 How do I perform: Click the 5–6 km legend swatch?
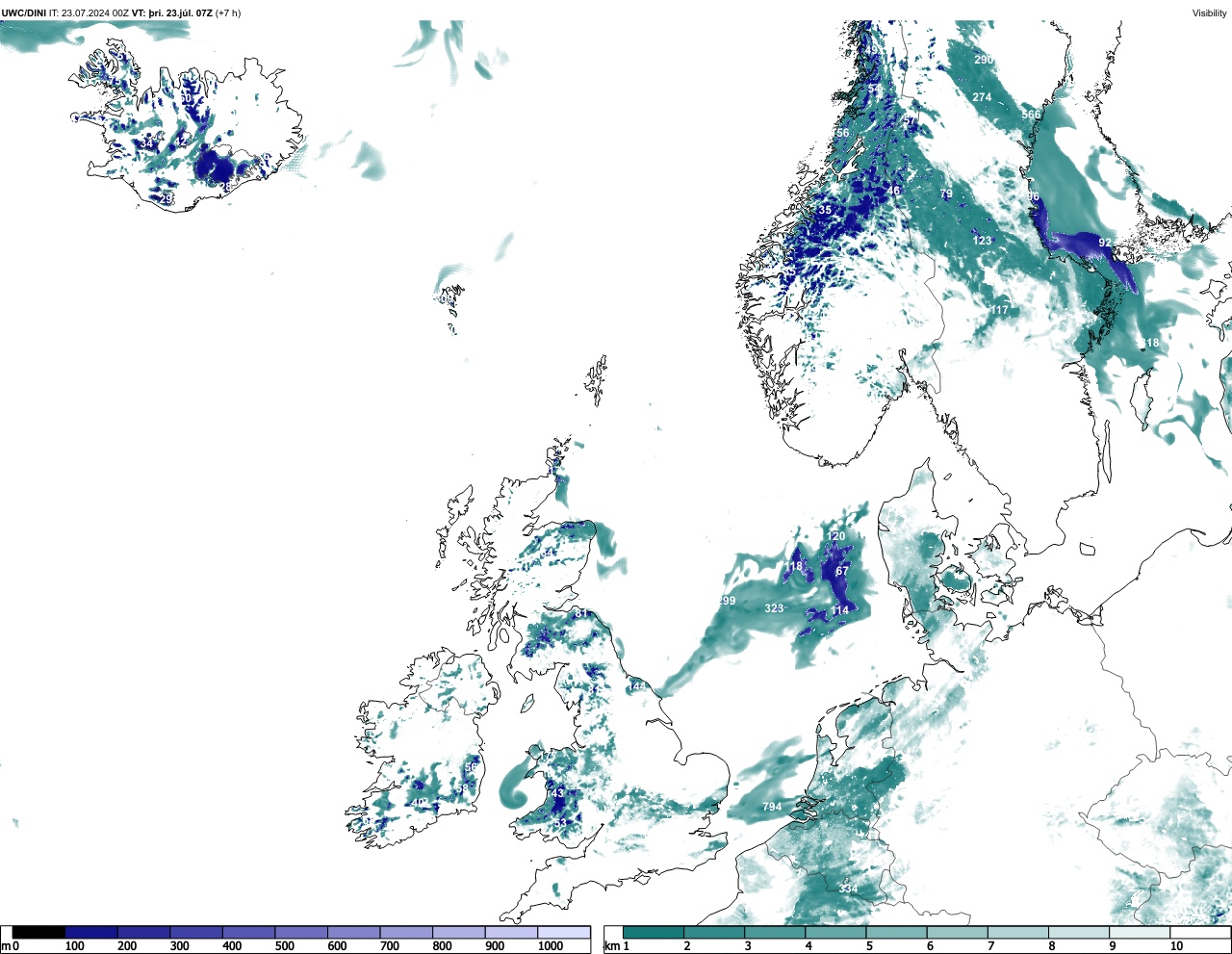tap(897, 933)
